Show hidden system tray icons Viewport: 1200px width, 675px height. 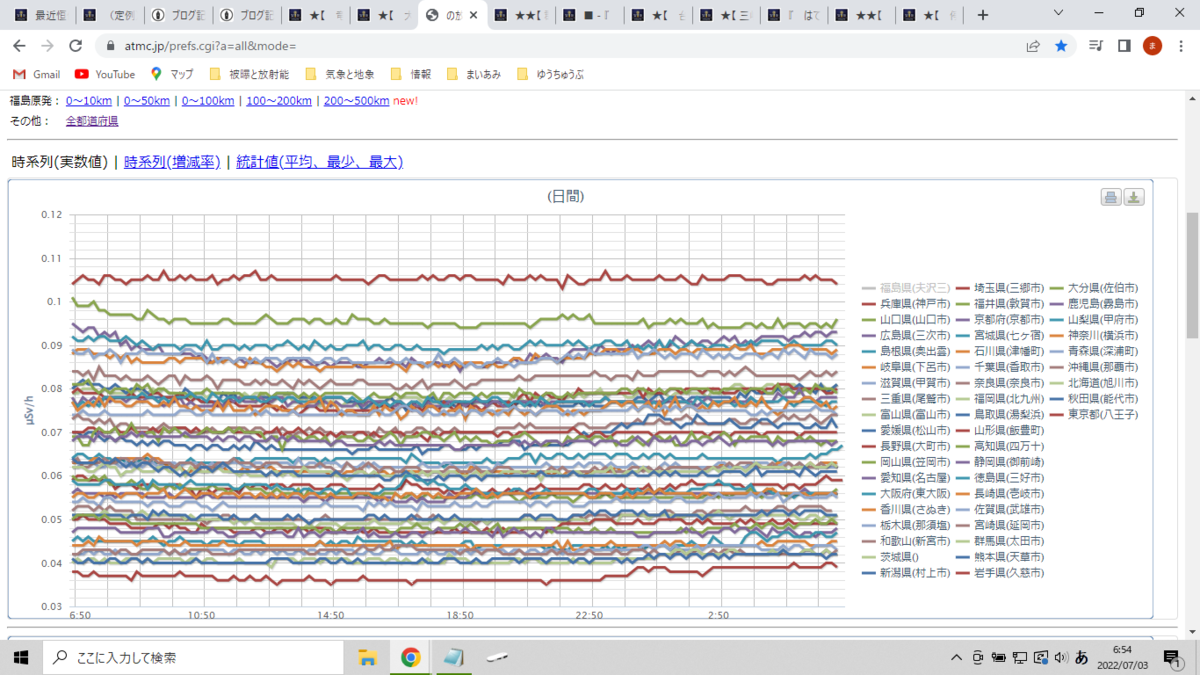(x=957, y=657)
